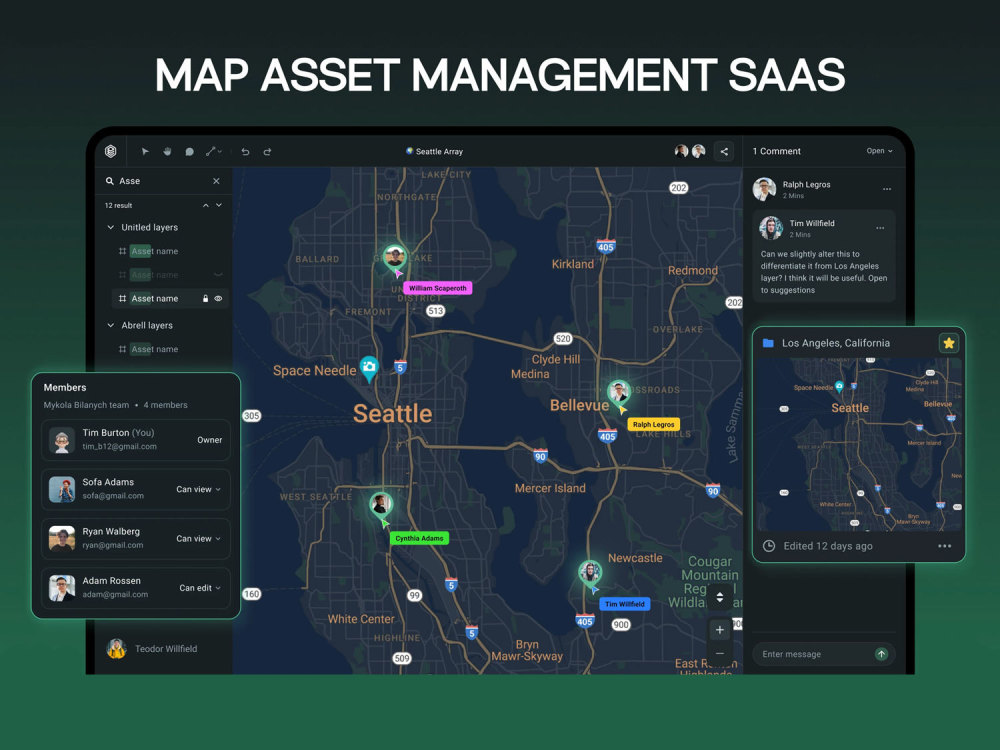The height and width of the screenshot is (750, 1000).
Task: Click the search magnifier icon
Action: coord(110,181)
